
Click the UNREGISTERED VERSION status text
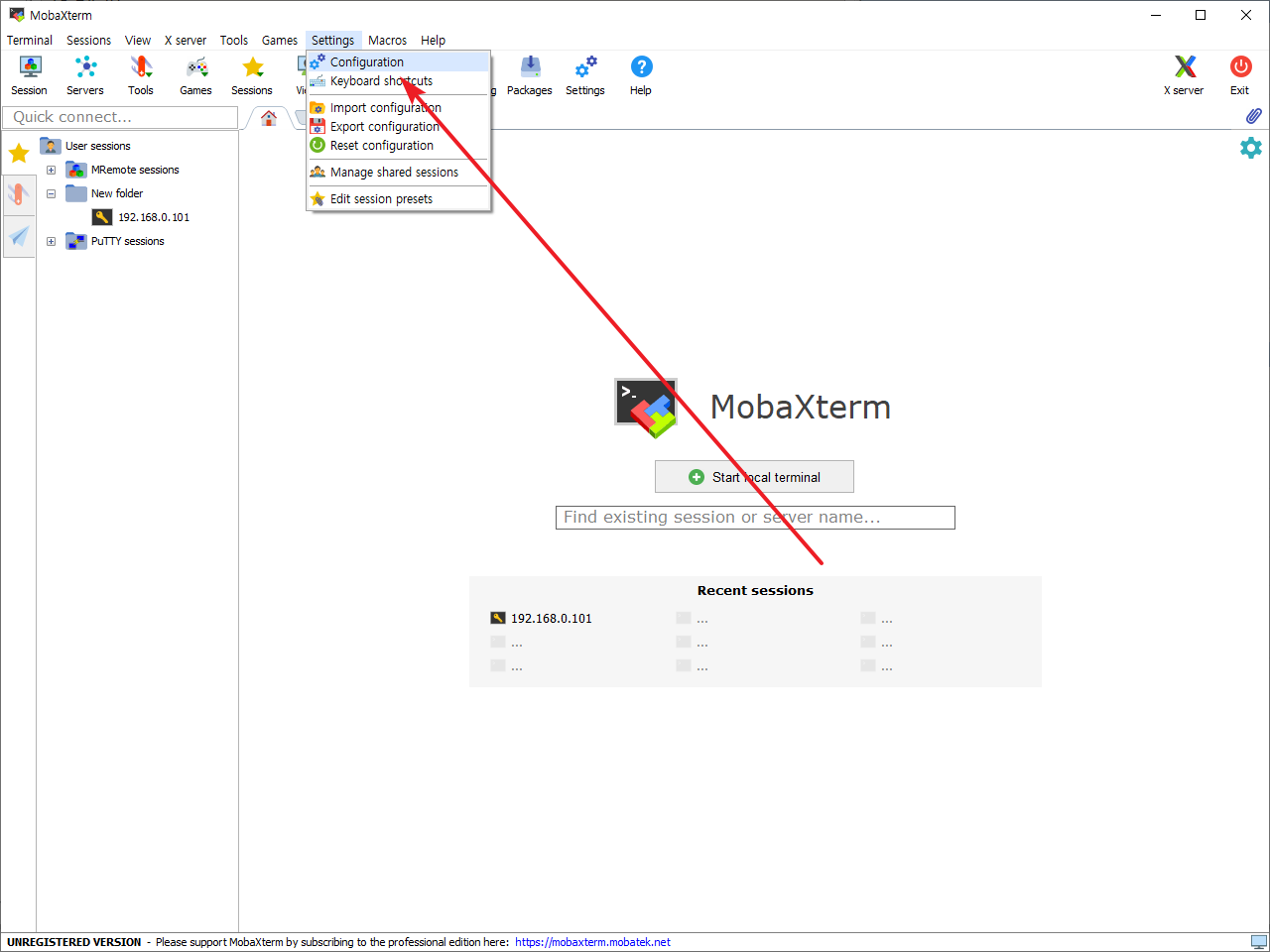click(x=74, y=942)
